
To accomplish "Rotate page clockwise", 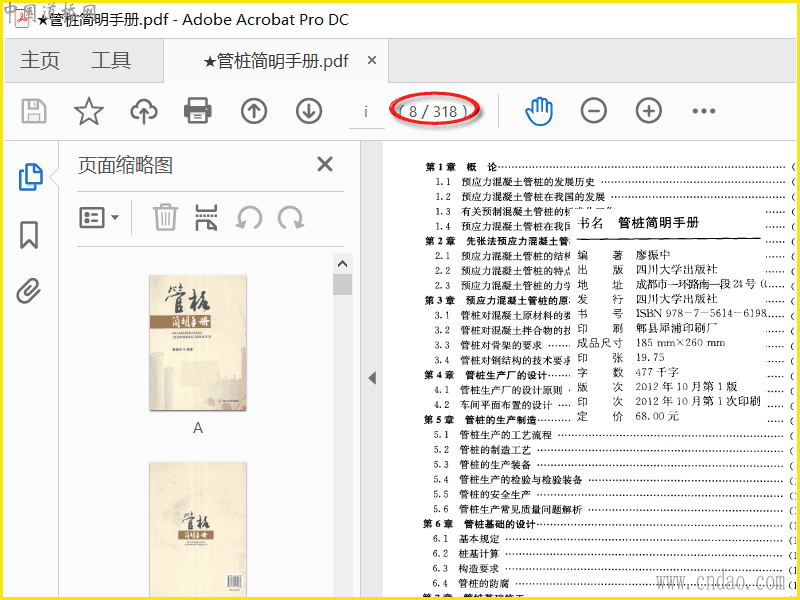I will click(x=291, y=218).
